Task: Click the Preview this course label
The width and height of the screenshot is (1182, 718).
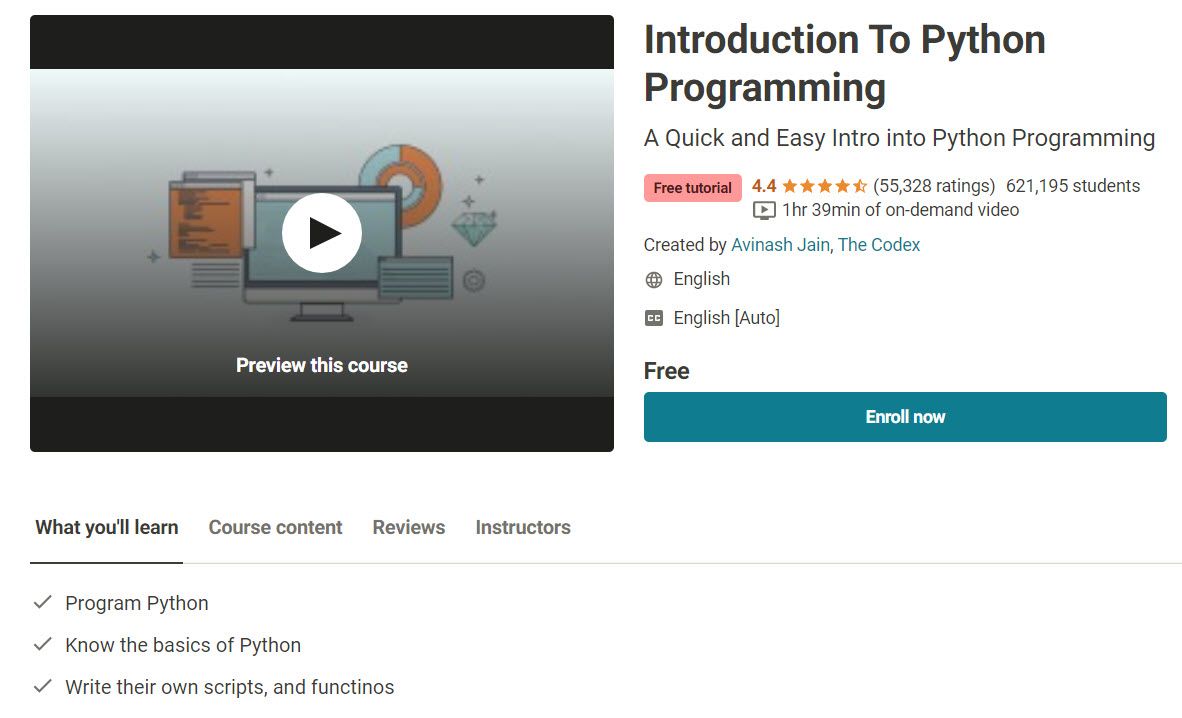Action: (x=322, y=365)
